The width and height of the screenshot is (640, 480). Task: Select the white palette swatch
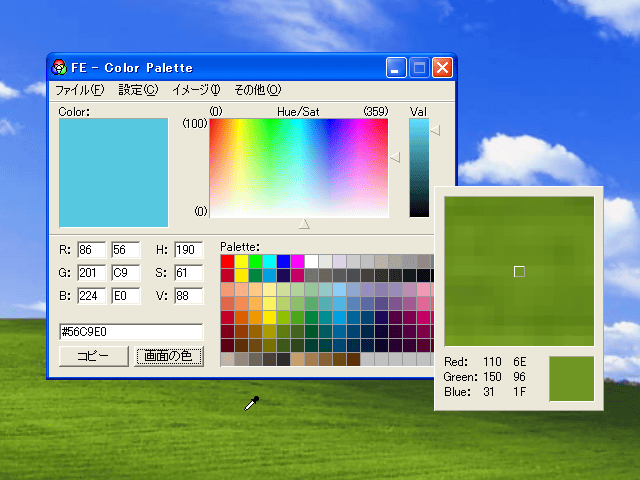click(x=311, y=261)
